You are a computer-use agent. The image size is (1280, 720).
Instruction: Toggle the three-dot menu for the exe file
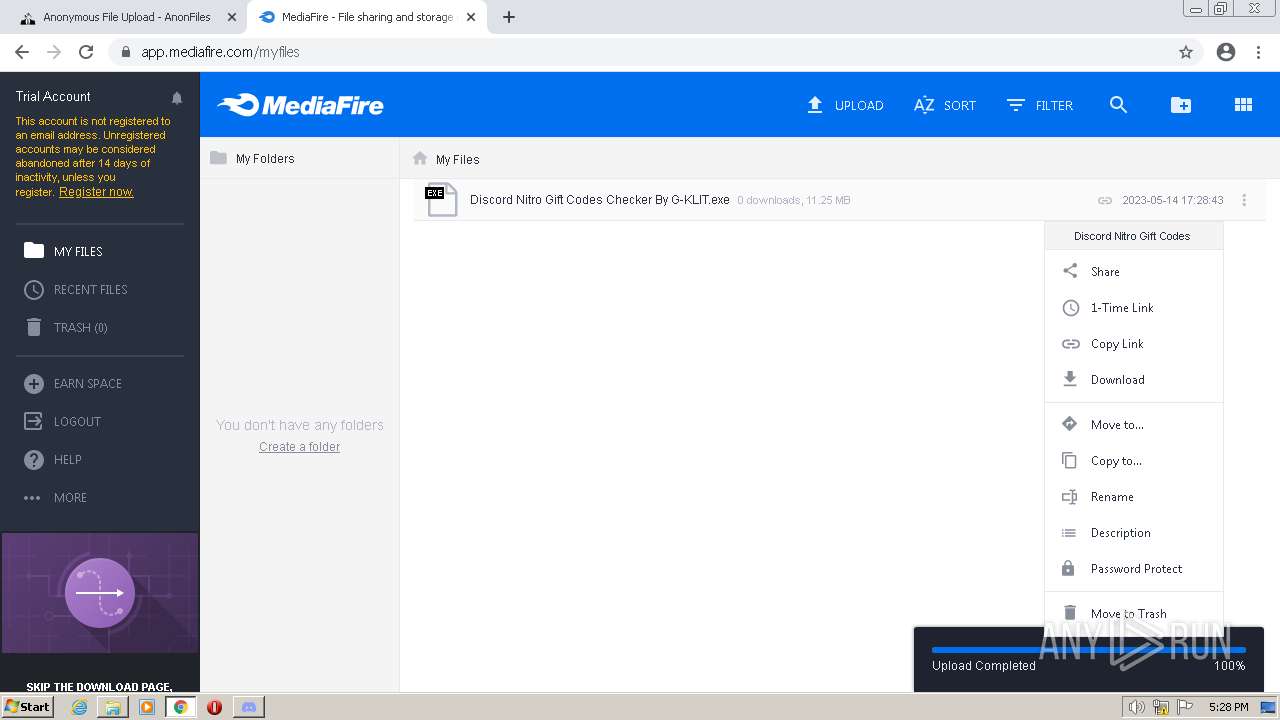tap(1244, 200)
